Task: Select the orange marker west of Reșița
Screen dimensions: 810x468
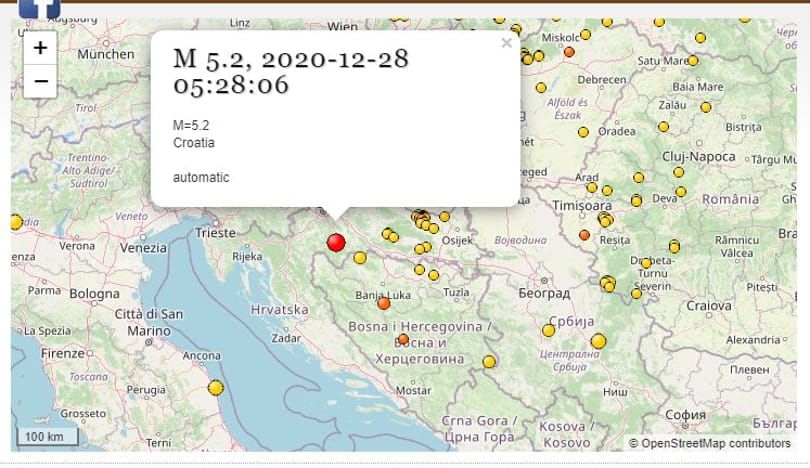Action: (x=584, y=235)
